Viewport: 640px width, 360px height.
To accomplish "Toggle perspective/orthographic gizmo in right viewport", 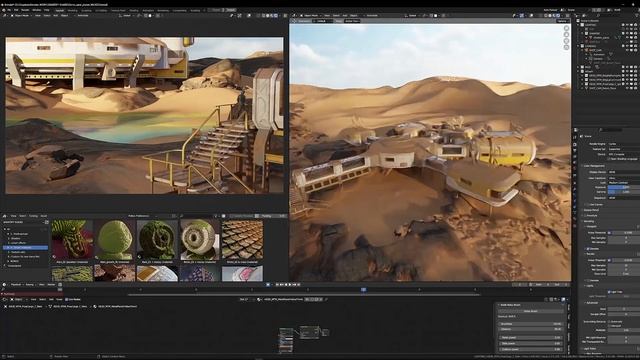I will [x=566, y=47].
